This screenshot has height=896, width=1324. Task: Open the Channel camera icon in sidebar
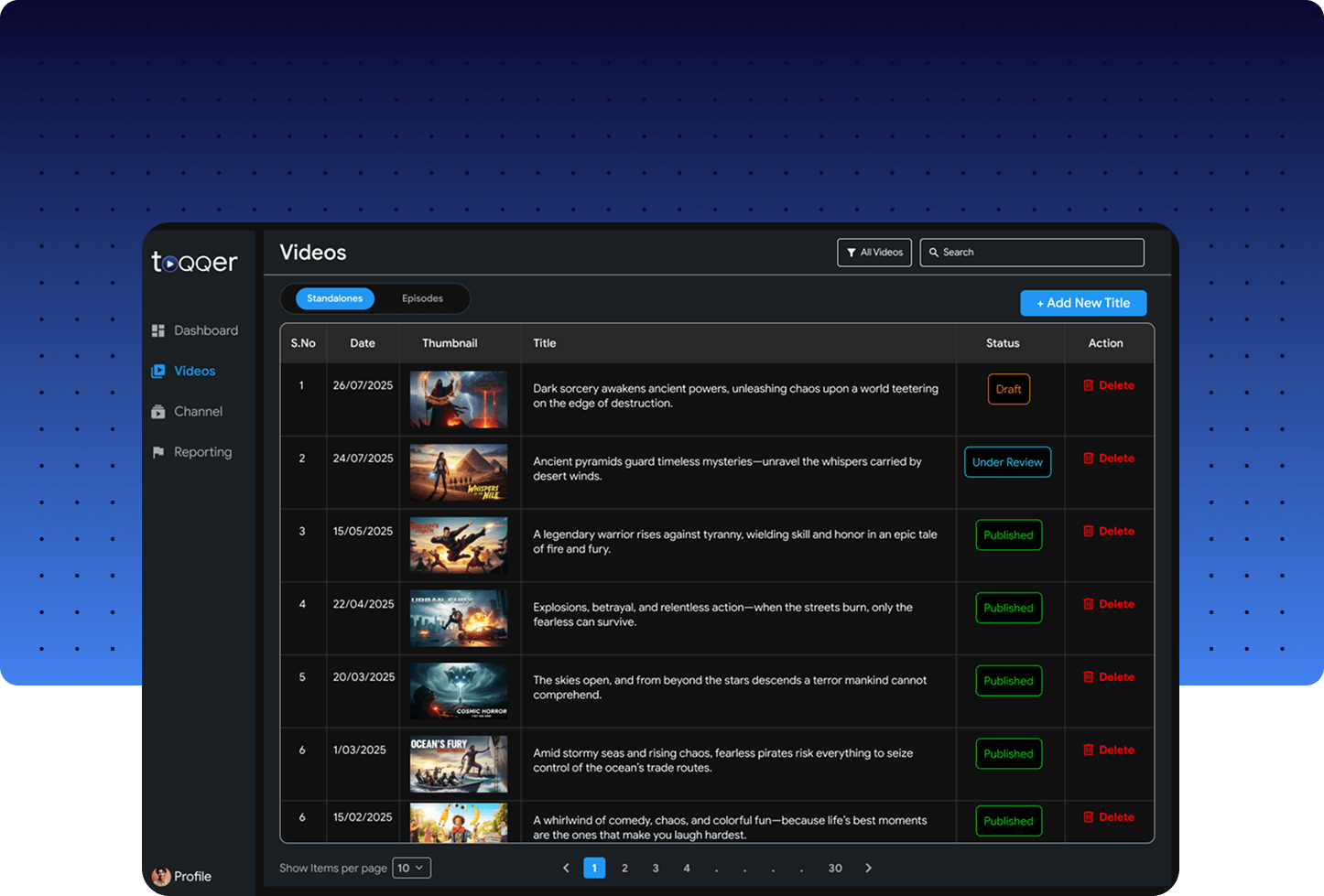(x=158, y=412)
